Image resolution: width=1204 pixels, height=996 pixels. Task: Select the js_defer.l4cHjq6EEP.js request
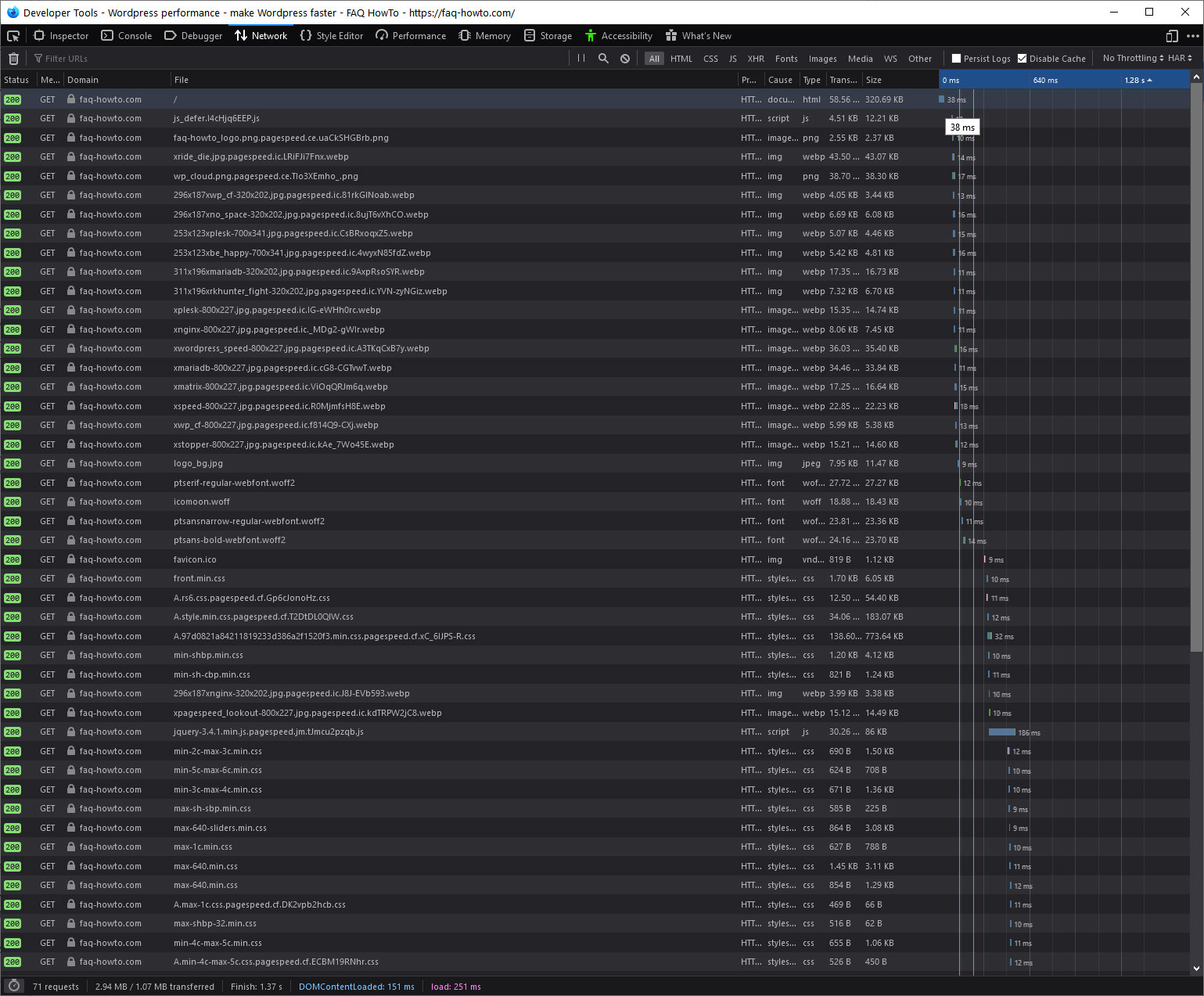click(x=595, y=119)
